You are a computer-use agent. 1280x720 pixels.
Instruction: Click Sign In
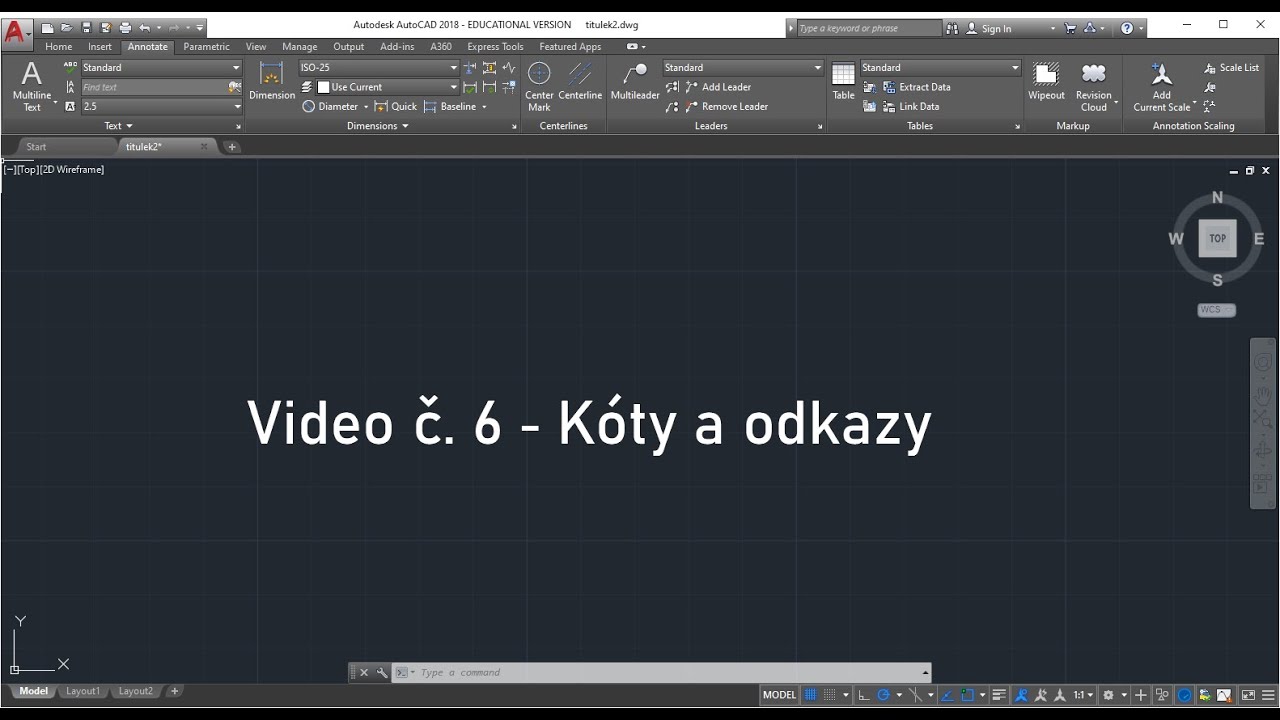pos(988,28)
